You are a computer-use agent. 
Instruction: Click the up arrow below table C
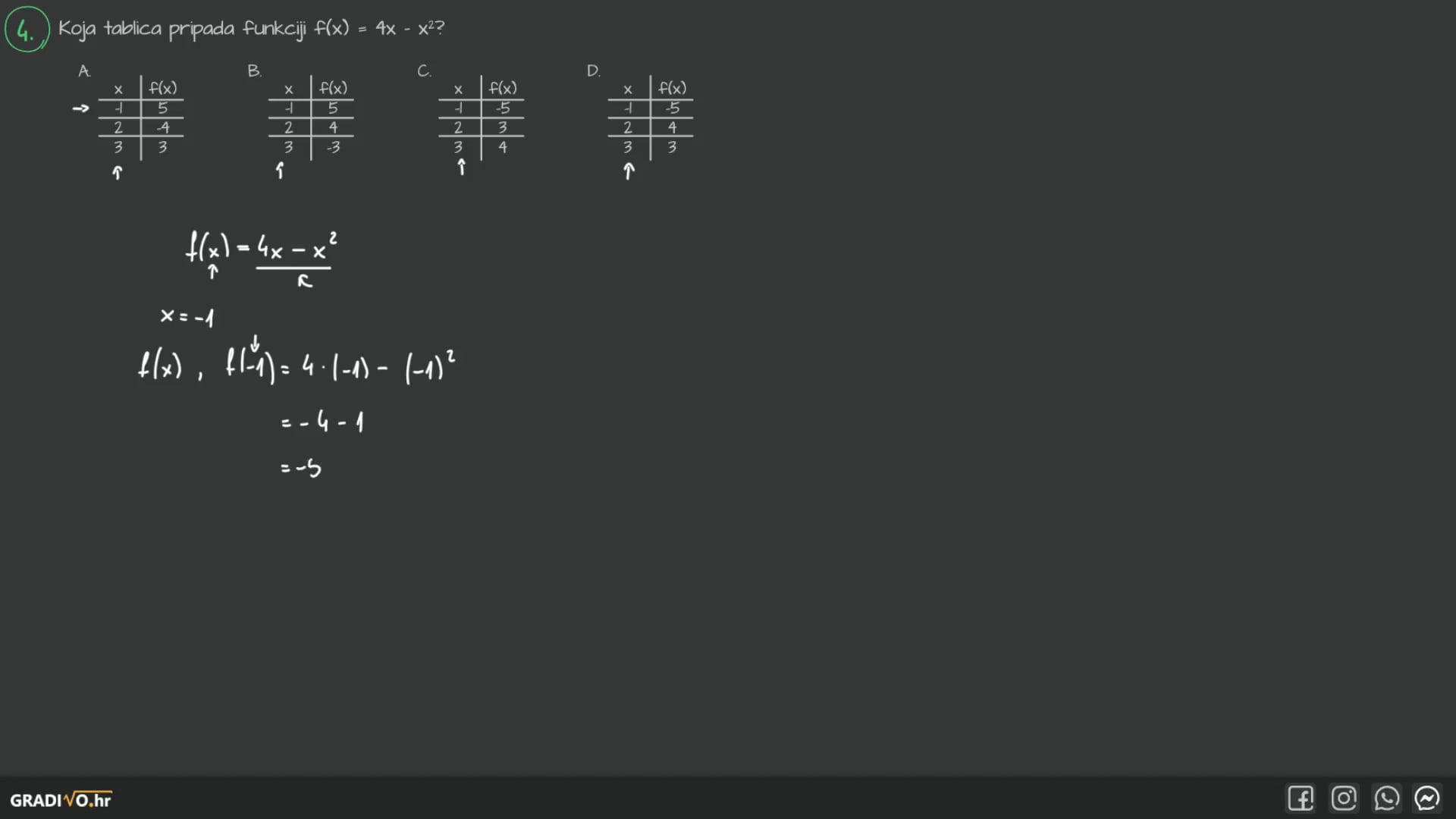coord(461,168)
